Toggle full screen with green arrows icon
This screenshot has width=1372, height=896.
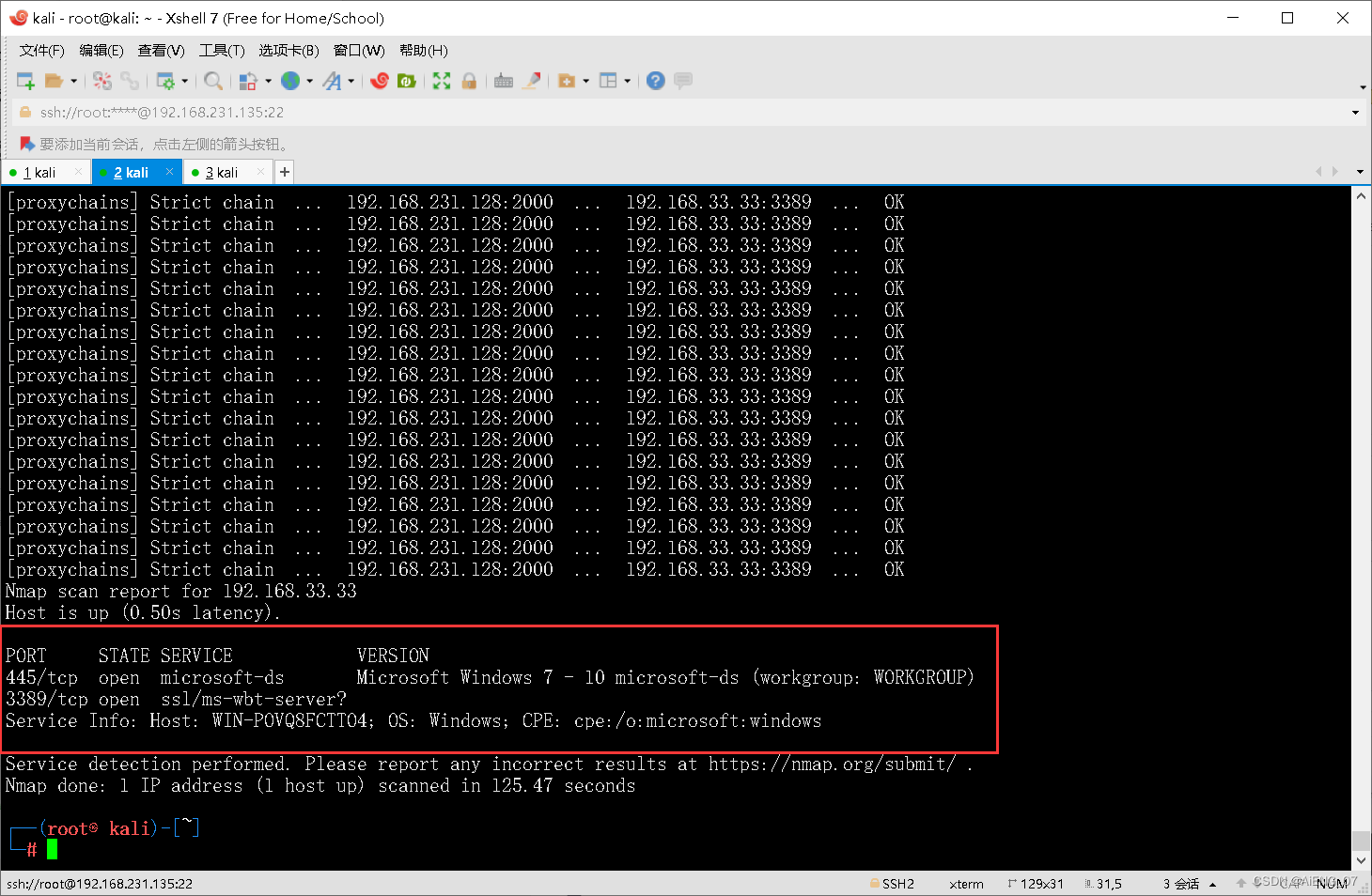tap(442, 81)
